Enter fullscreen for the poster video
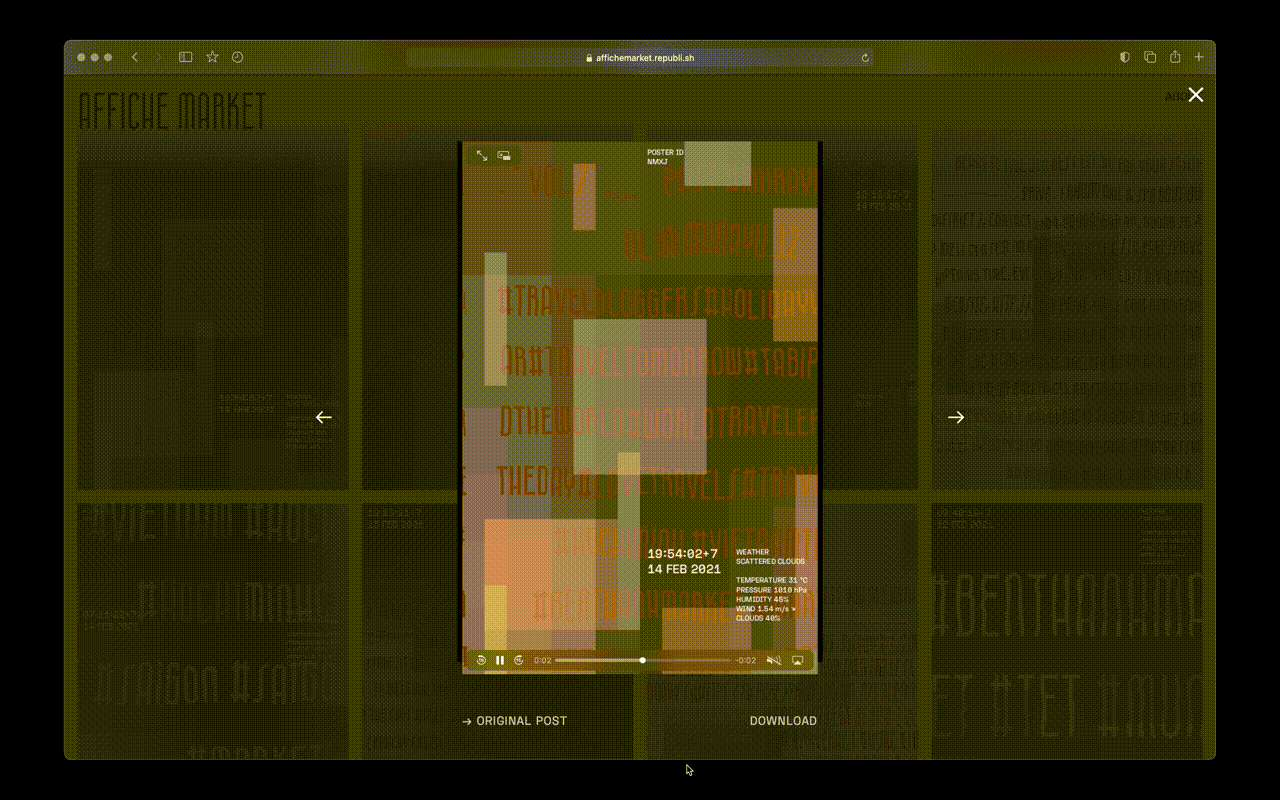The height and width of the screenshot is (800, 1280). point(482,156)
